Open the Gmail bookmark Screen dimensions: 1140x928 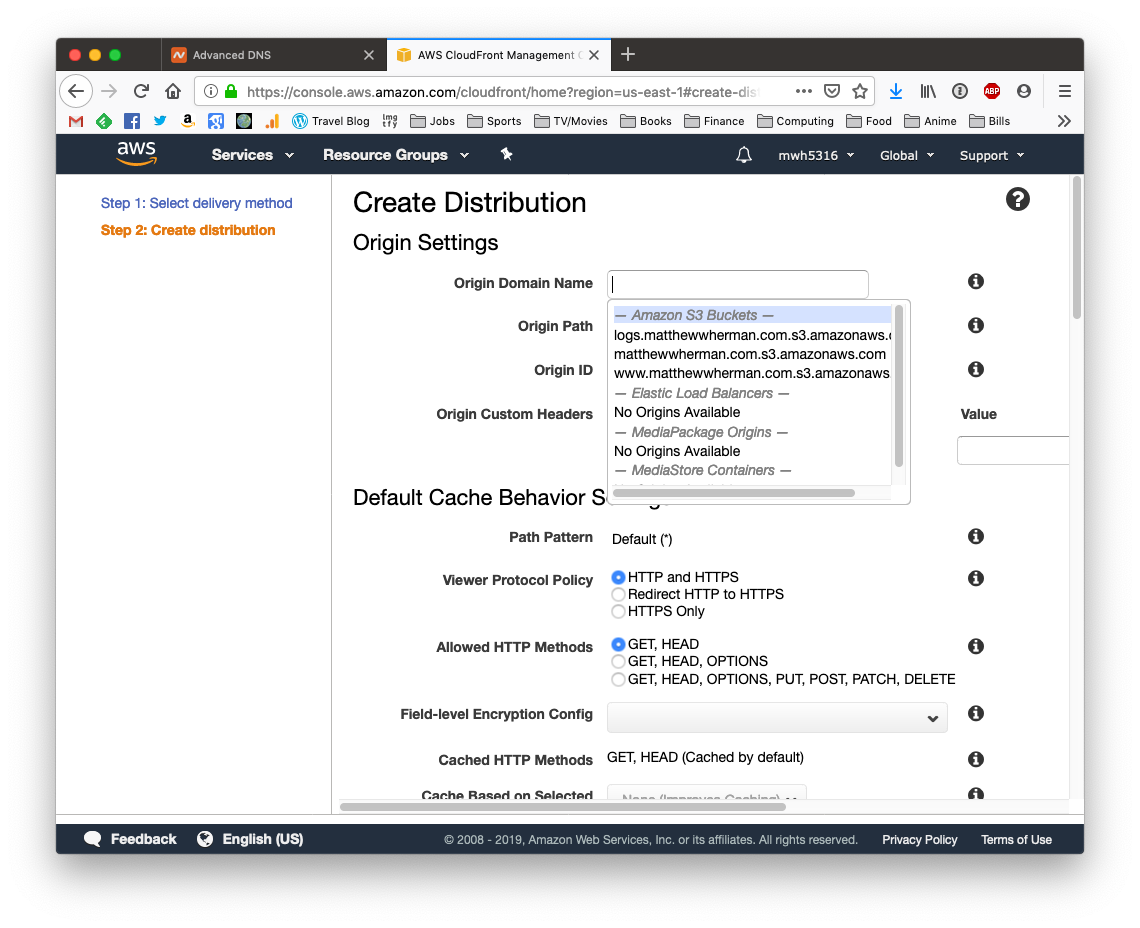(76, 121)
